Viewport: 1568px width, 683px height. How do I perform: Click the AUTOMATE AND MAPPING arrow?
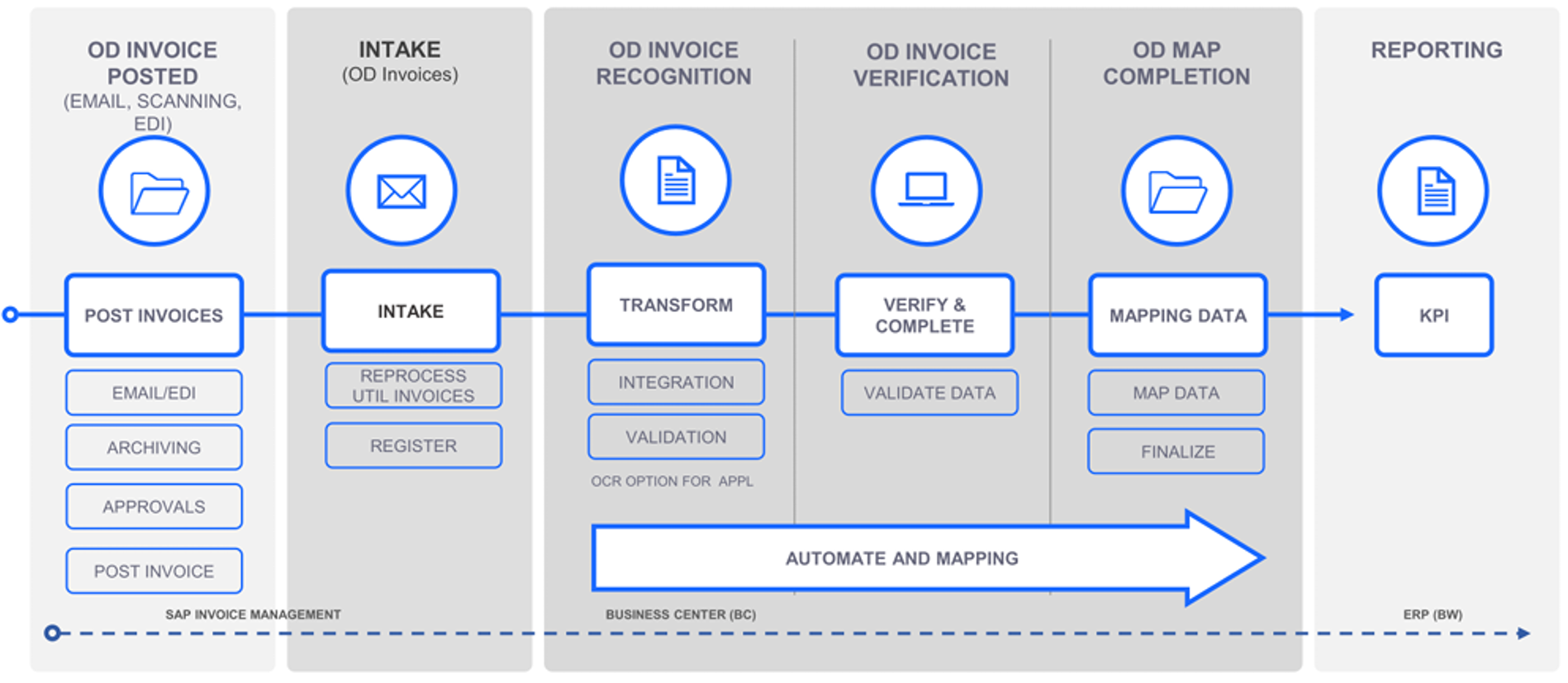click(927, 558)
